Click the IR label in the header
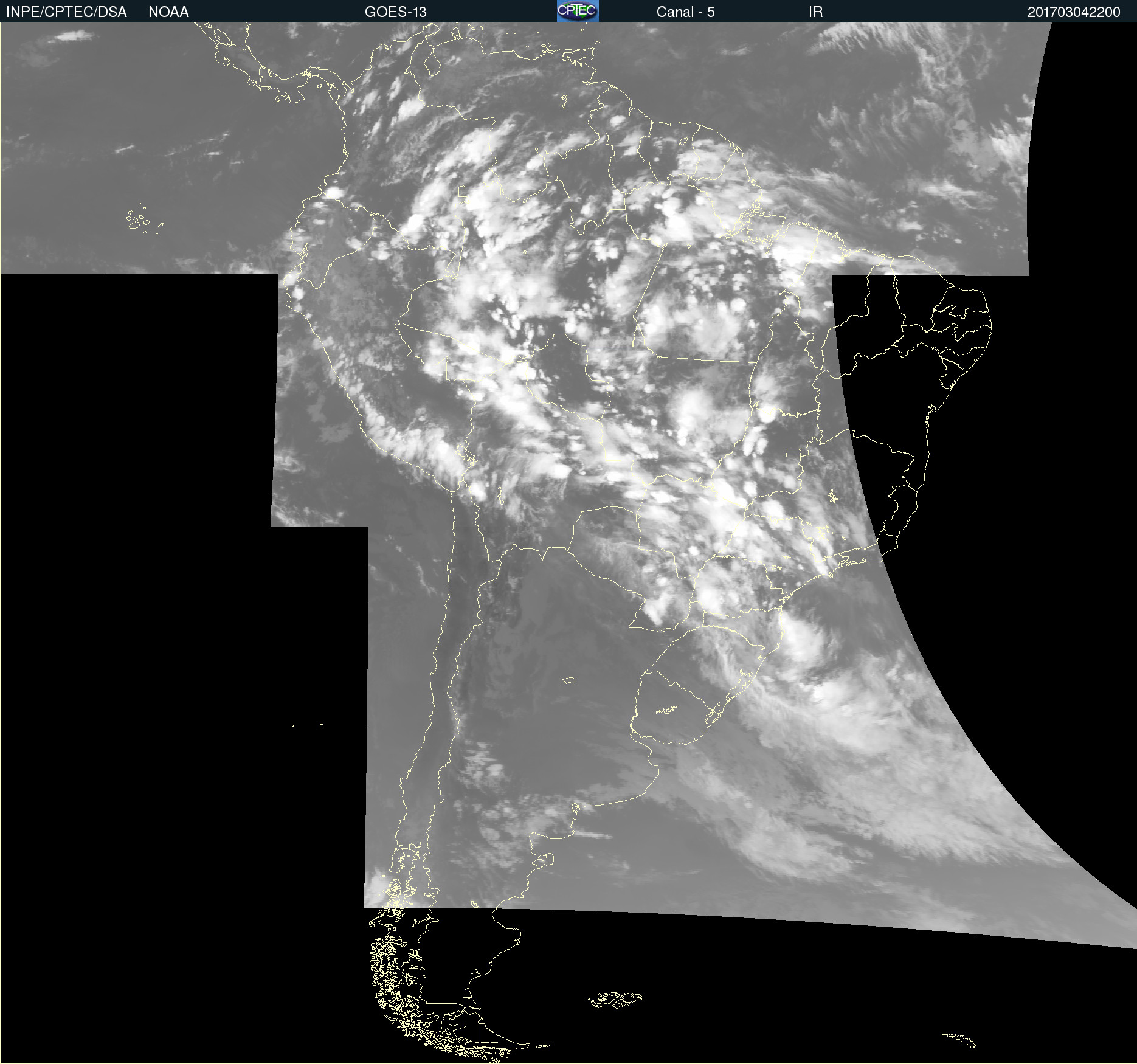Viewport: 1137px width, 1064px height. tap(815, 12)
